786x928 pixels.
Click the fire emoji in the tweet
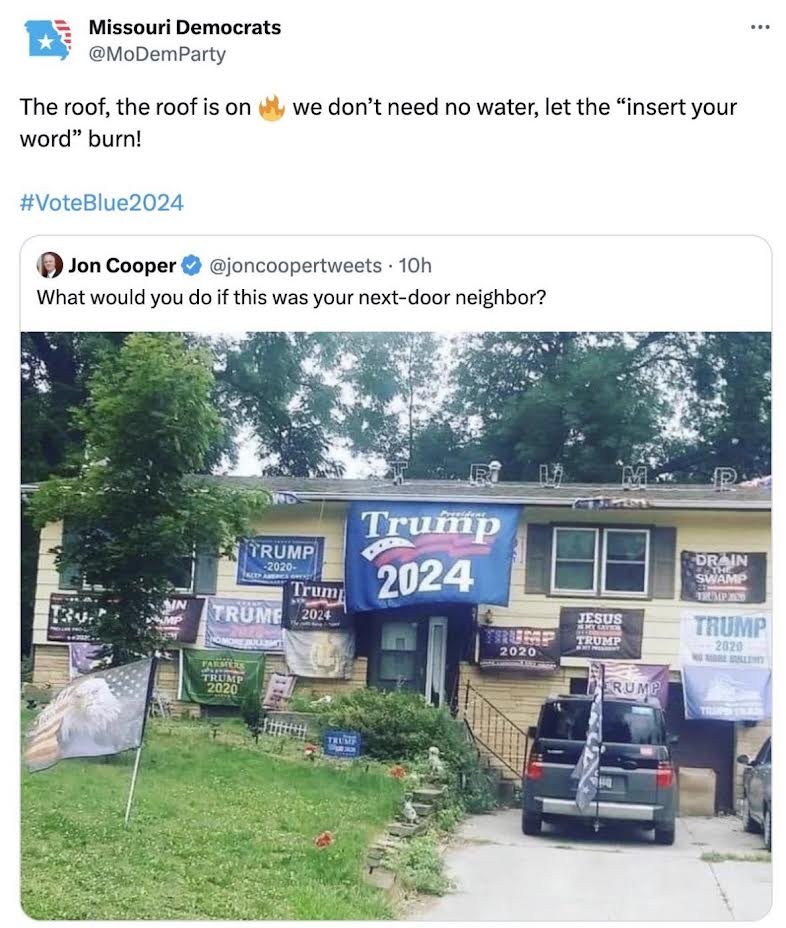tap(272, 107)
